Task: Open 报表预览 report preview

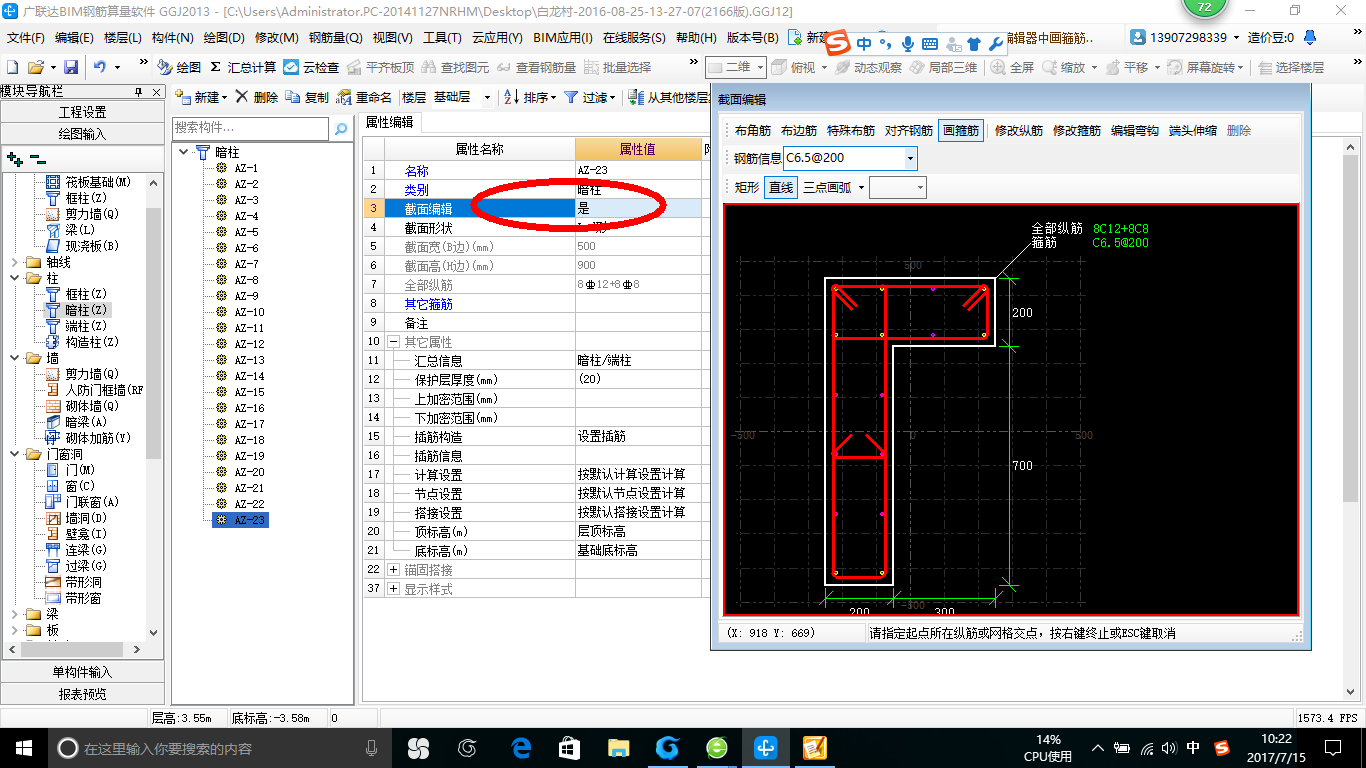Action: pos(82,694)
